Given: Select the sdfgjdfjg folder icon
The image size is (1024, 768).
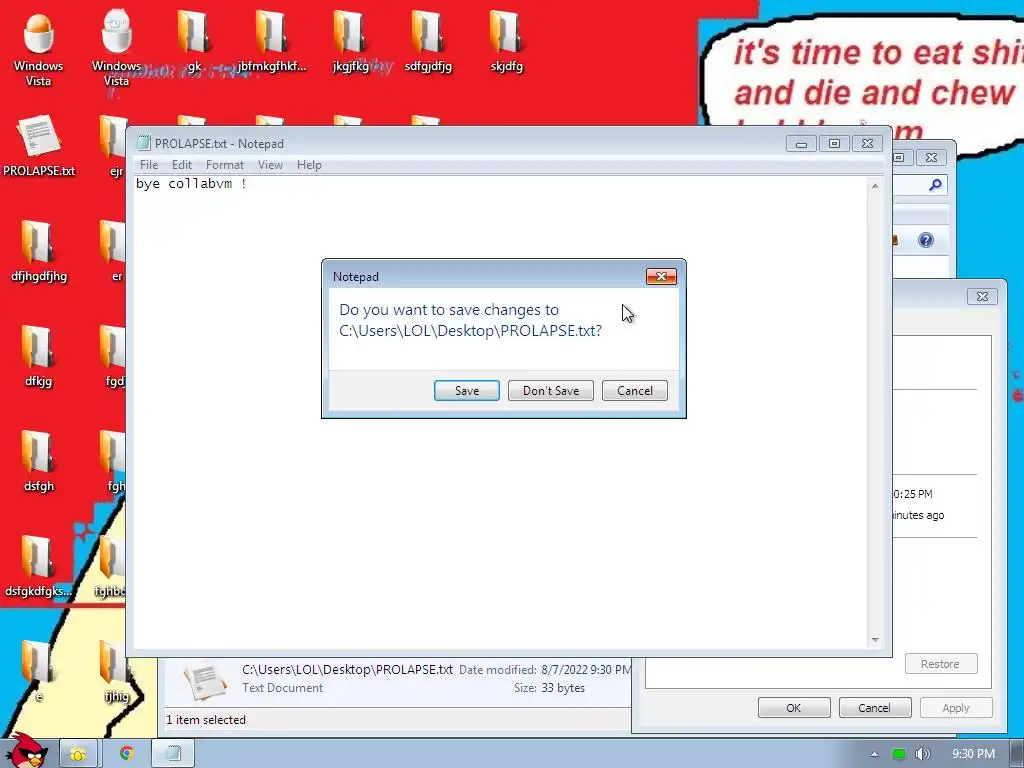Looking at the screenshot, I should pyautogui.click(x=428, y=40).
